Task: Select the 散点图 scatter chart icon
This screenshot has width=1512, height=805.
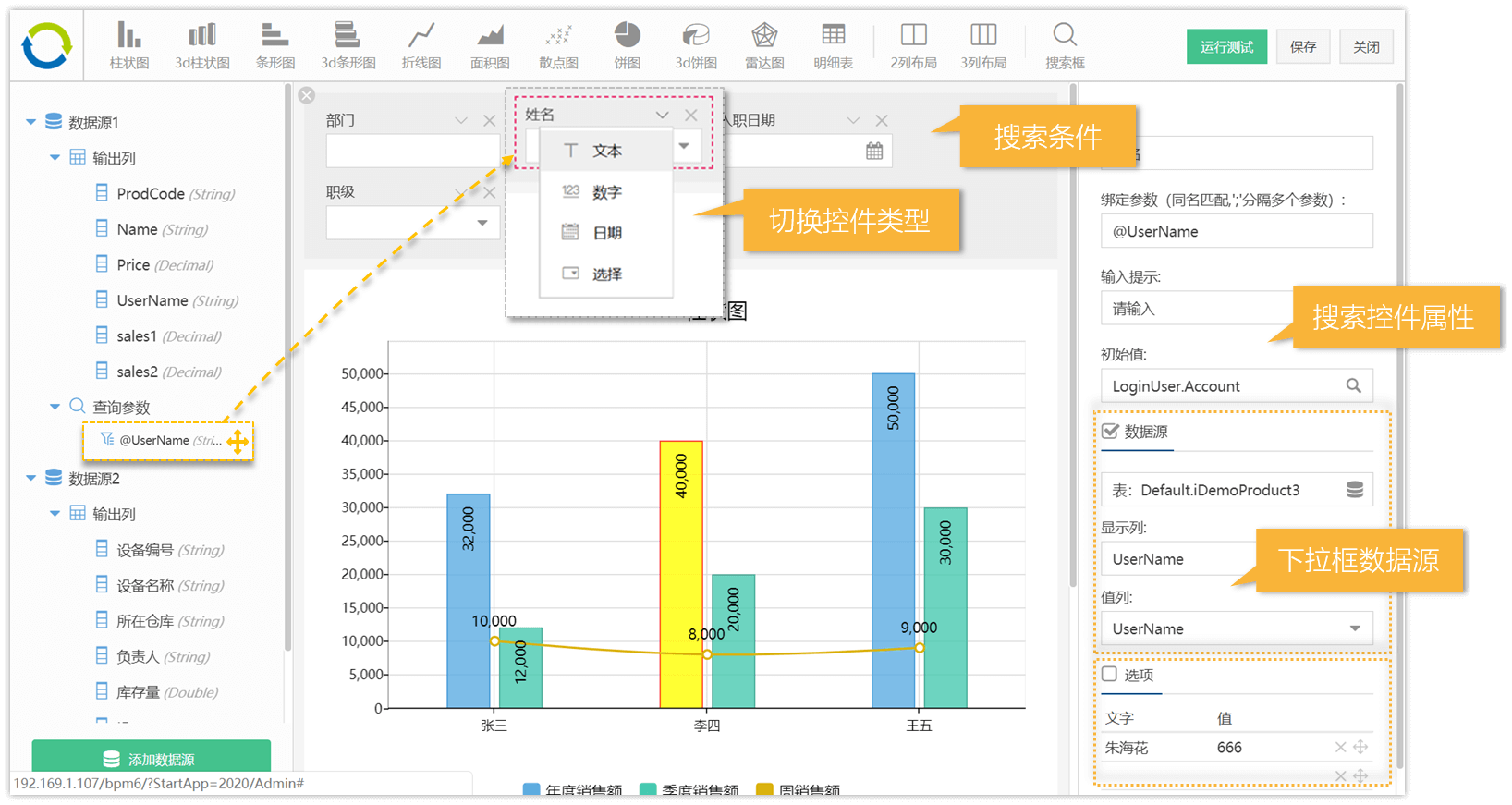Action: coord(558,45)
